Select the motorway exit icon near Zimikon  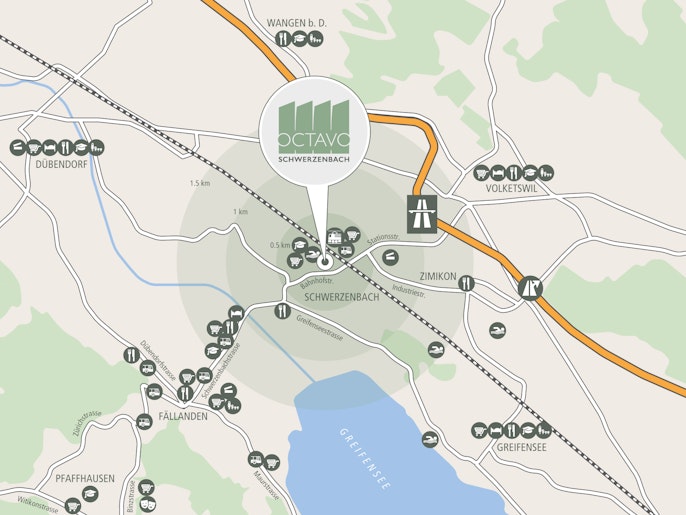pos(530,288)
